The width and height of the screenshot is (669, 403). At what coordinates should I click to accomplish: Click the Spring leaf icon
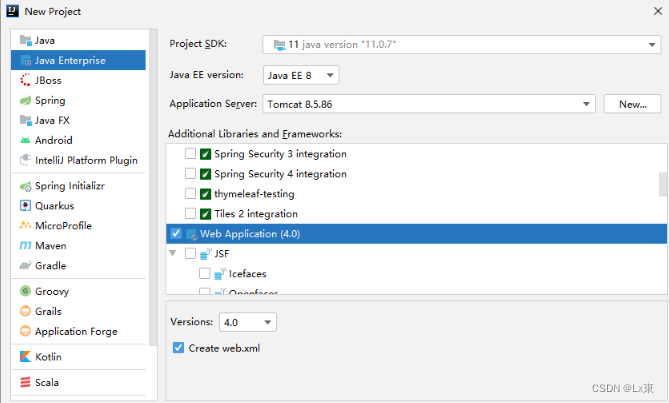tap(26, 100)
